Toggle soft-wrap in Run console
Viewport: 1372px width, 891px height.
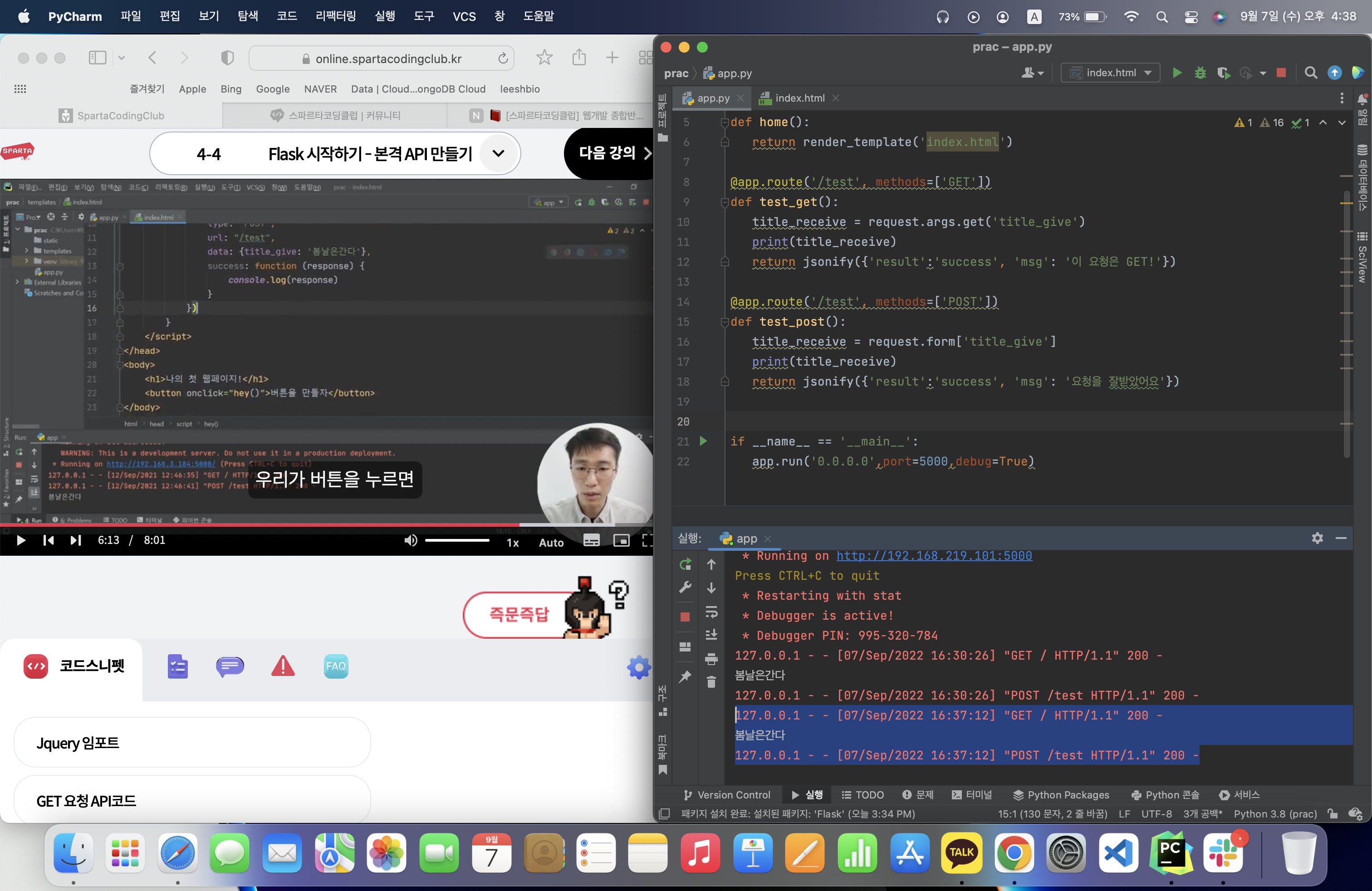[x=711, y=611]
